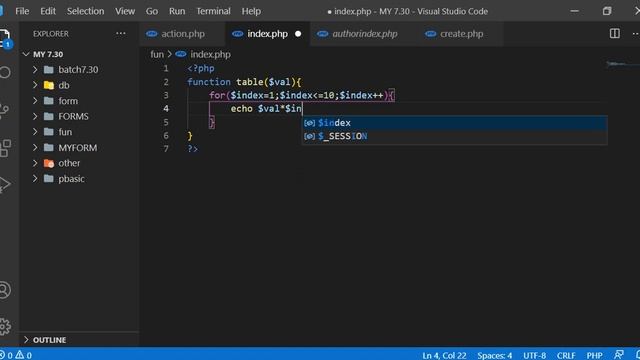The height and width of the screenshot is (360, 640).
Task: Expand the form folder chevron
Action: [x=35, y=100]
